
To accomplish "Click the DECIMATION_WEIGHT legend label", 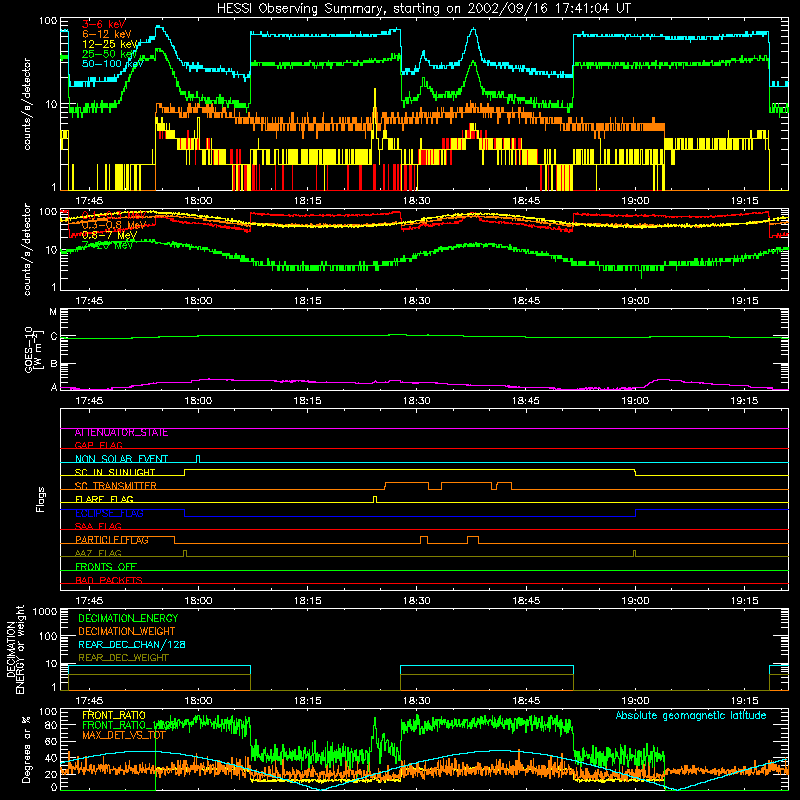I will tap(127, 631).
